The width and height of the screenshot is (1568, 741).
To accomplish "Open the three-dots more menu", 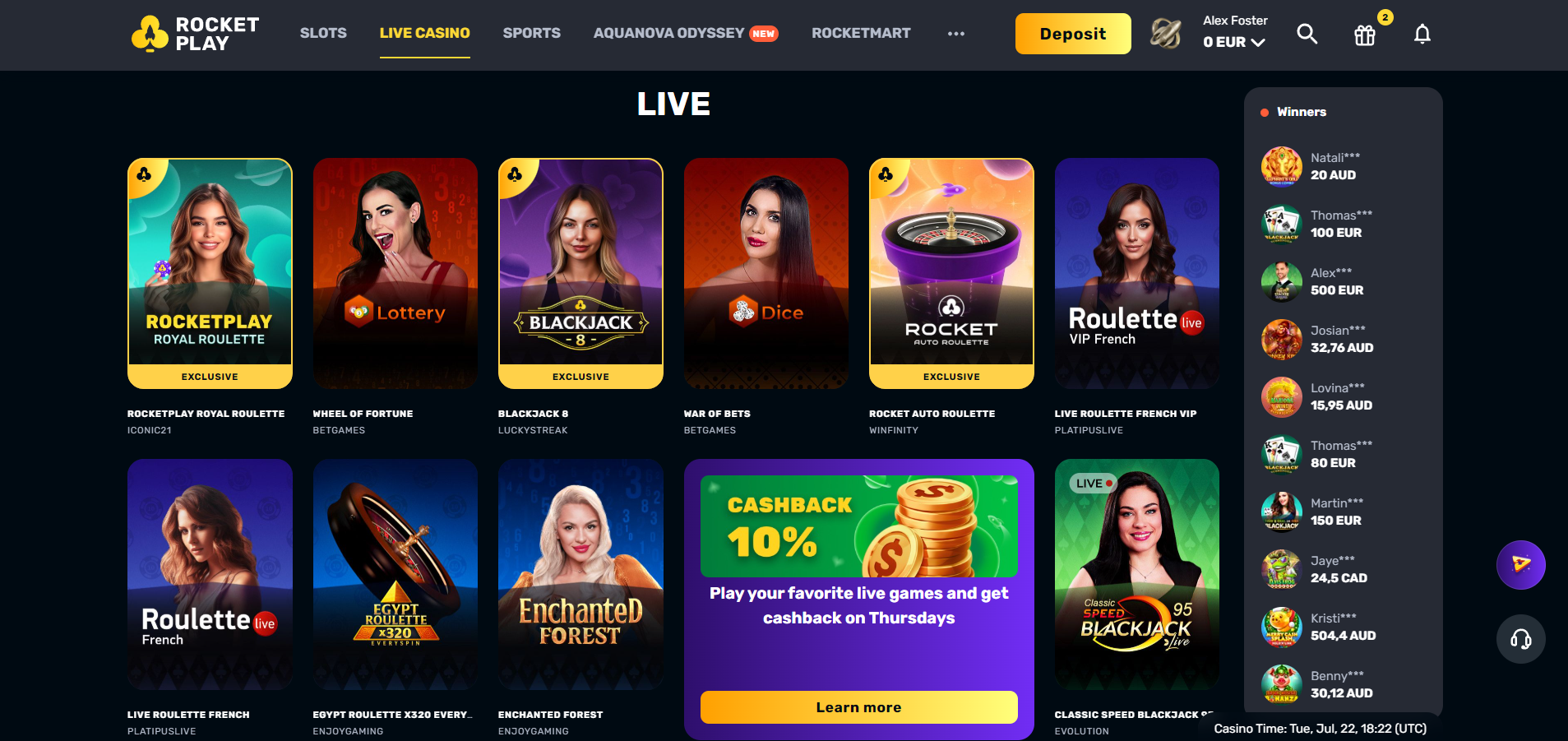I will pyautogui.click(x=955, y=34).
